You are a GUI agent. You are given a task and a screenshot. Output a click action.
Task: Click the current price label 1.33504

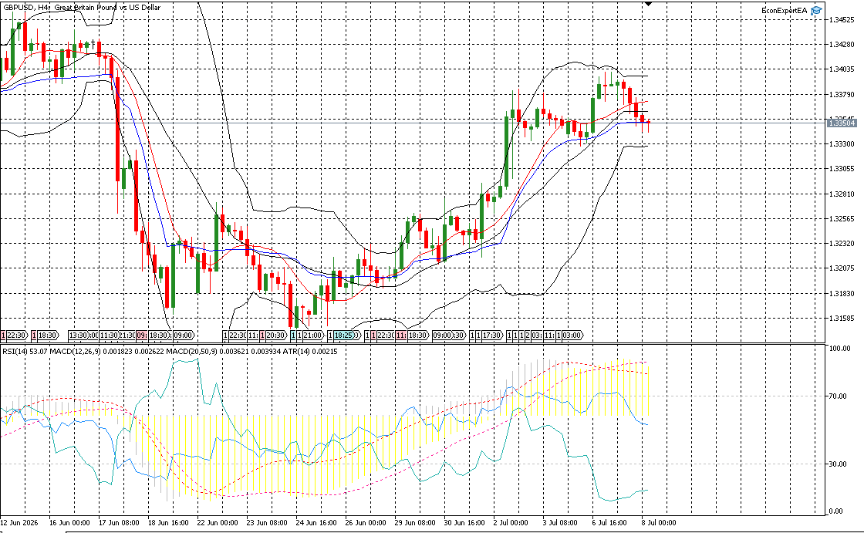pos(842,123)
